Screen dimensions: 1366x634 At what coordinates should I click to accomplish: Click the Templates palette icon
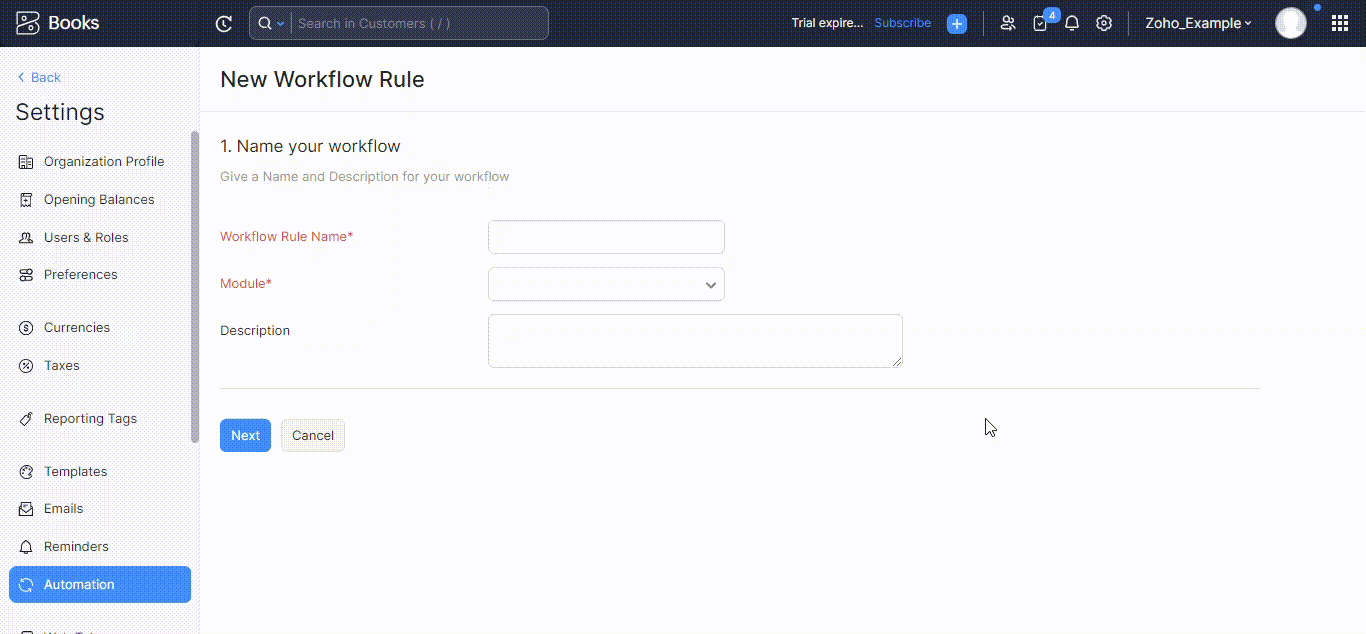pos(27,471)
